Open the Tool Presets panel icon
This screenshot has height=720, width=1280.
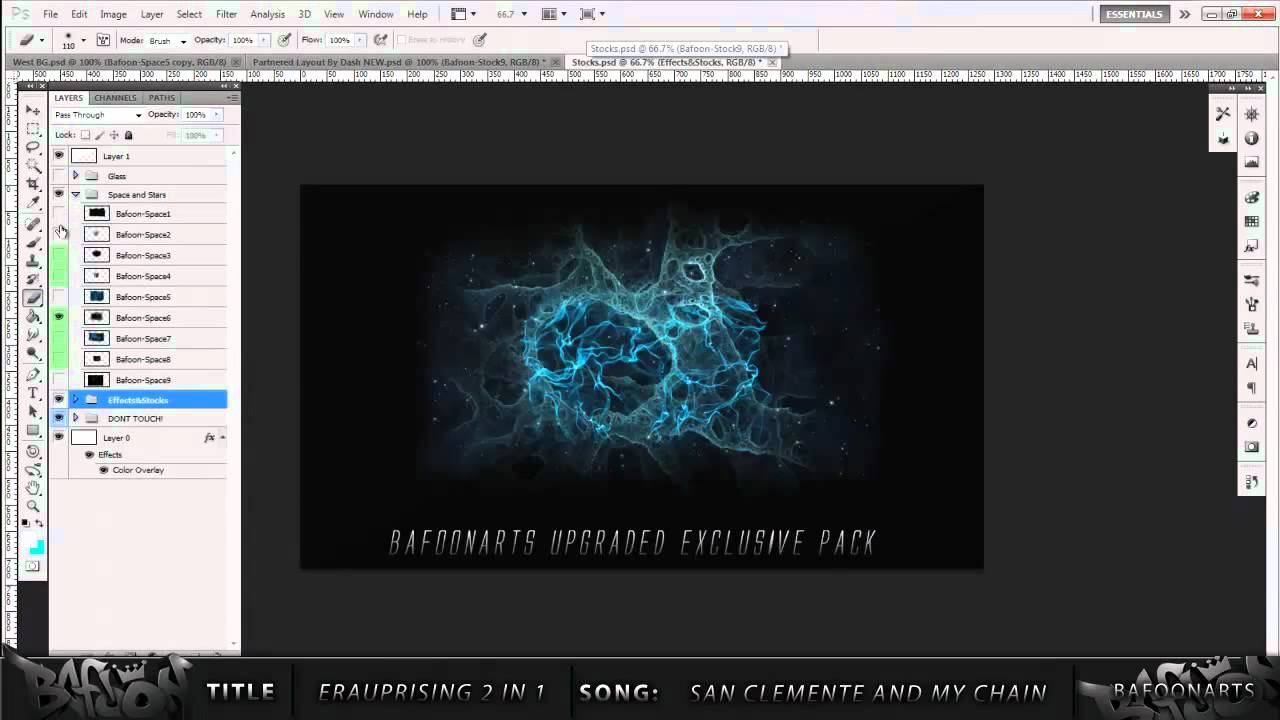(x=1222, y=114)
